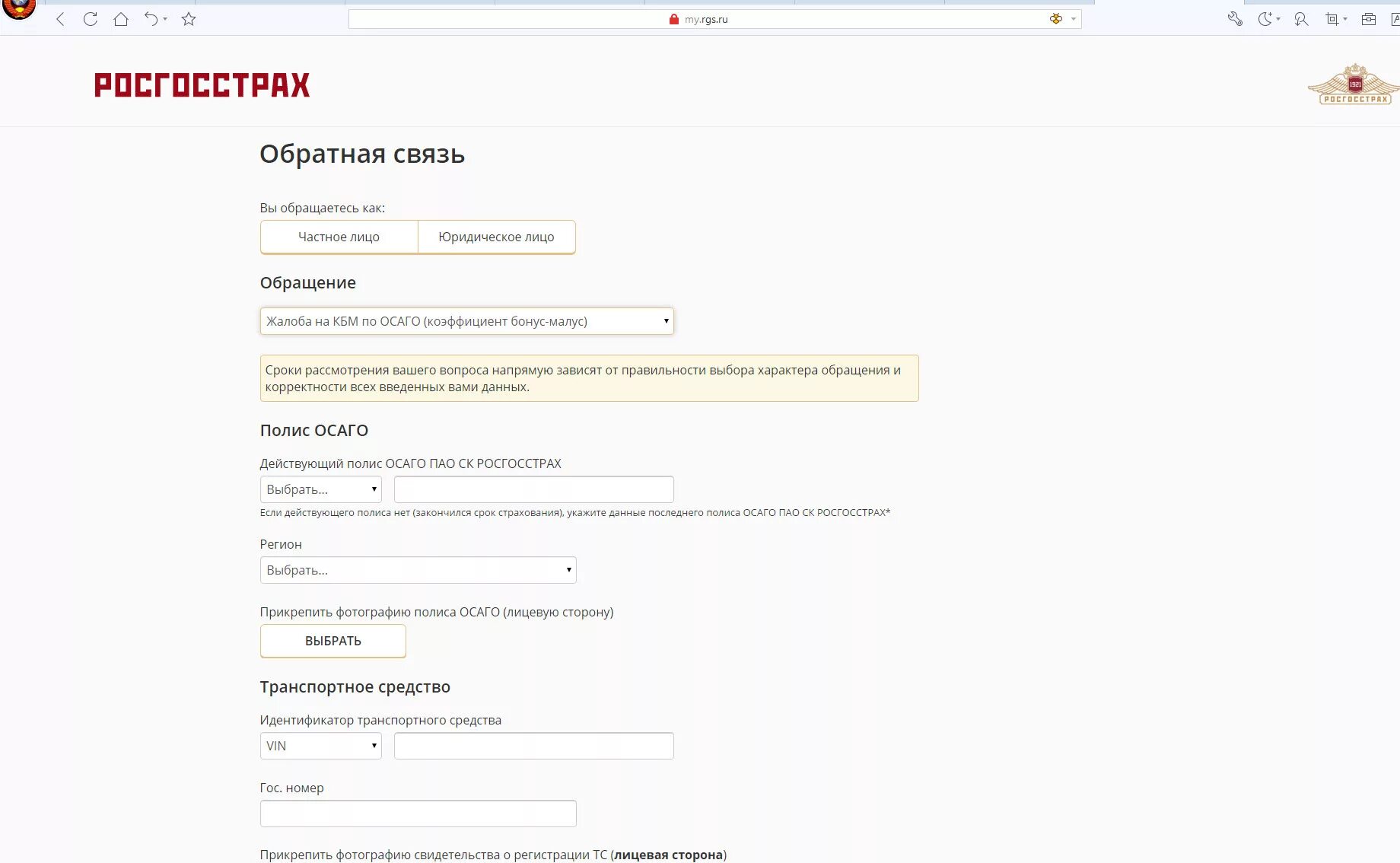1400x863 pixels.
Task: Open the Регион dropdown
Action: click(x=418, y=570)
